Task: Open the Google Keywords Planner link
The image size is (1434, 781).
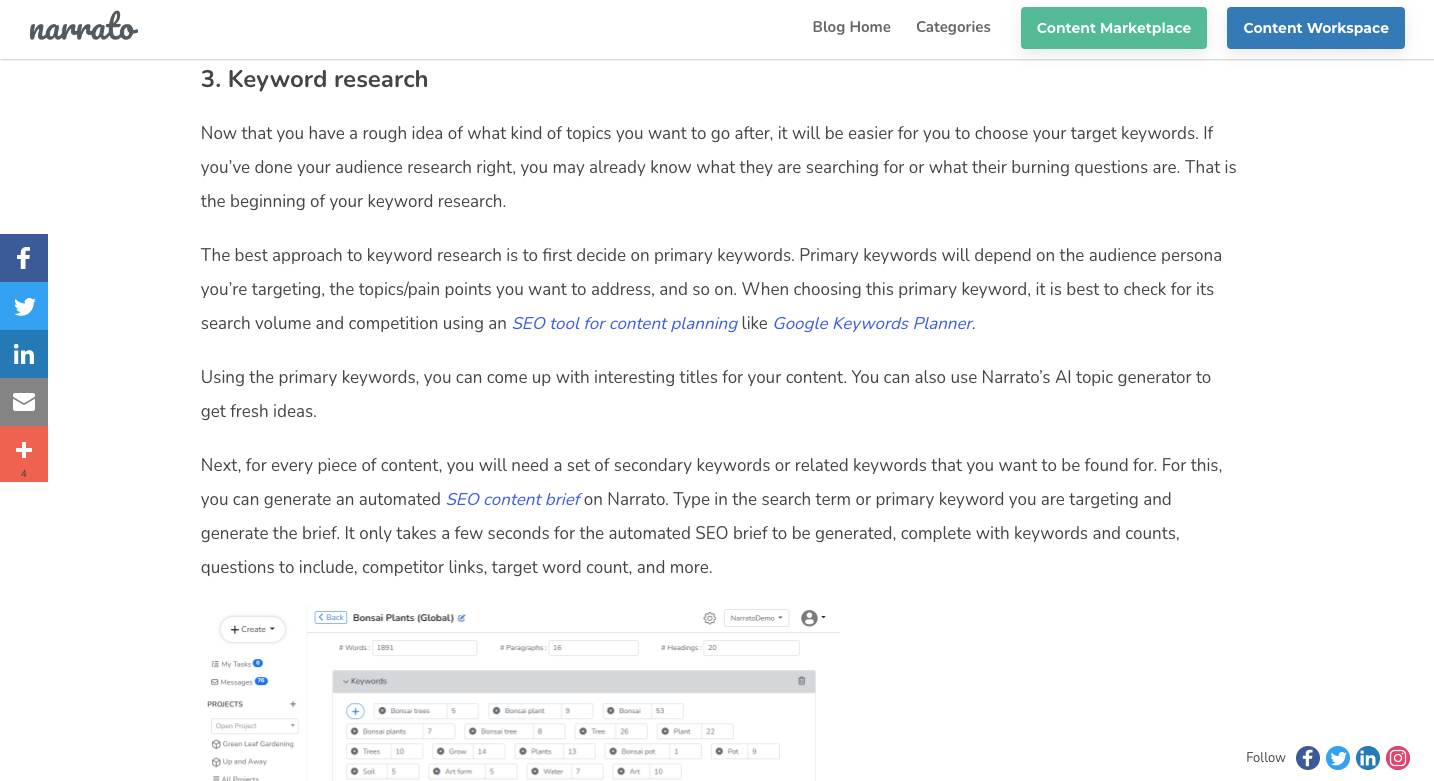Action: (873, 323)
